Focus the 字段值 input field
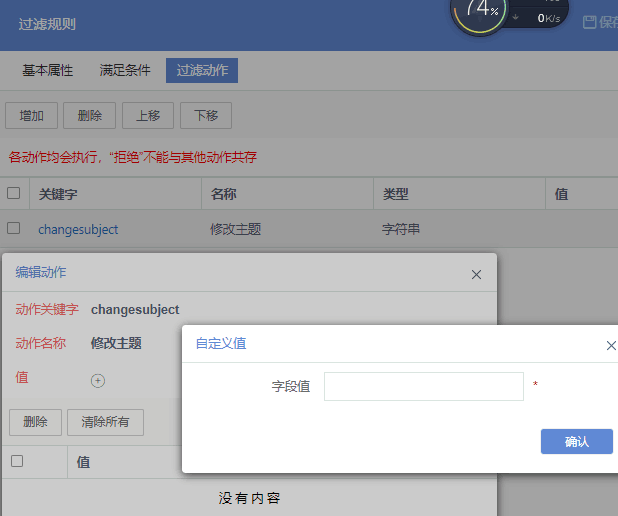618x516 pixels. click(423, 386)
